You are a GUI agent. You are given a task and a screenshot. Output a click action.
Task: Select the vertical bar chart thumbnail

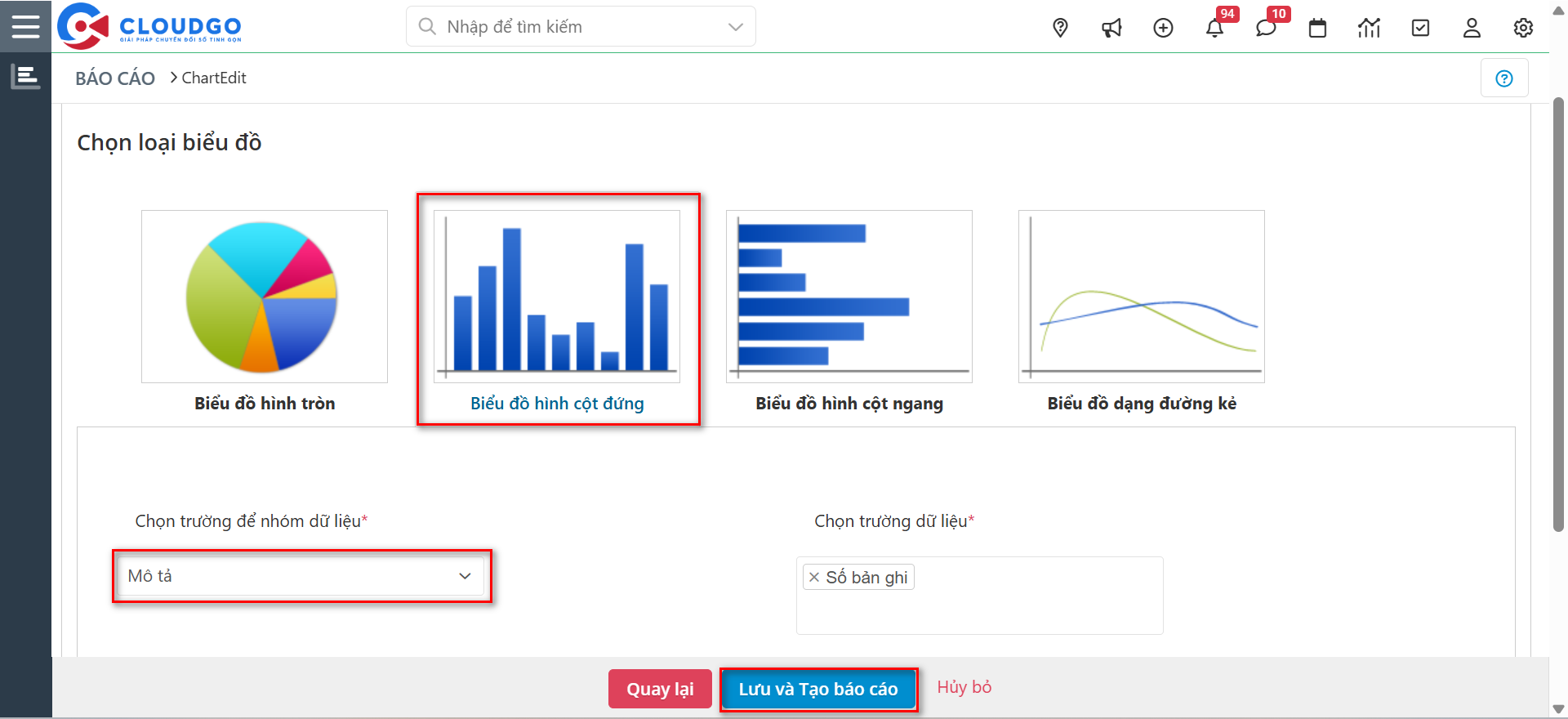[x=556, y=297]
